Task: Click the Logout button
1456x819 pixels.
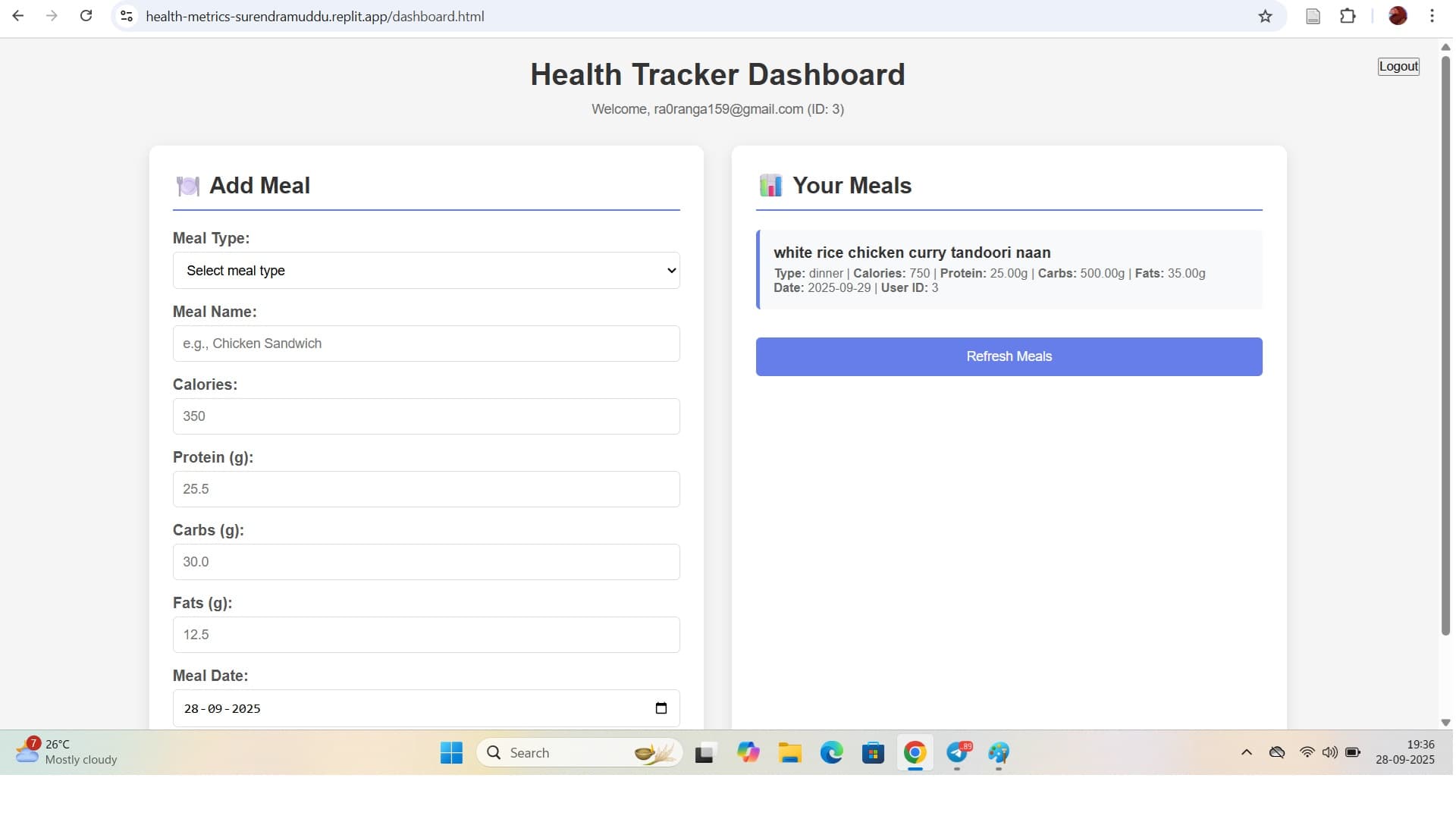Action: 1398,67
